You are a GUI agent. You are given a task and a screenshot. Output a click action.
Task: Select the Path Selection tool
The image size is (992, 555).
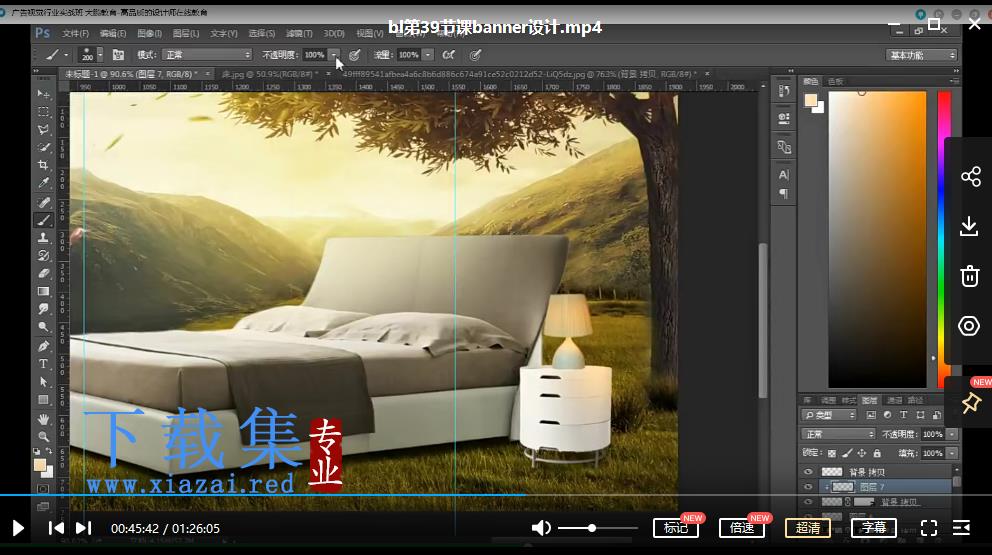coord(43,382)
